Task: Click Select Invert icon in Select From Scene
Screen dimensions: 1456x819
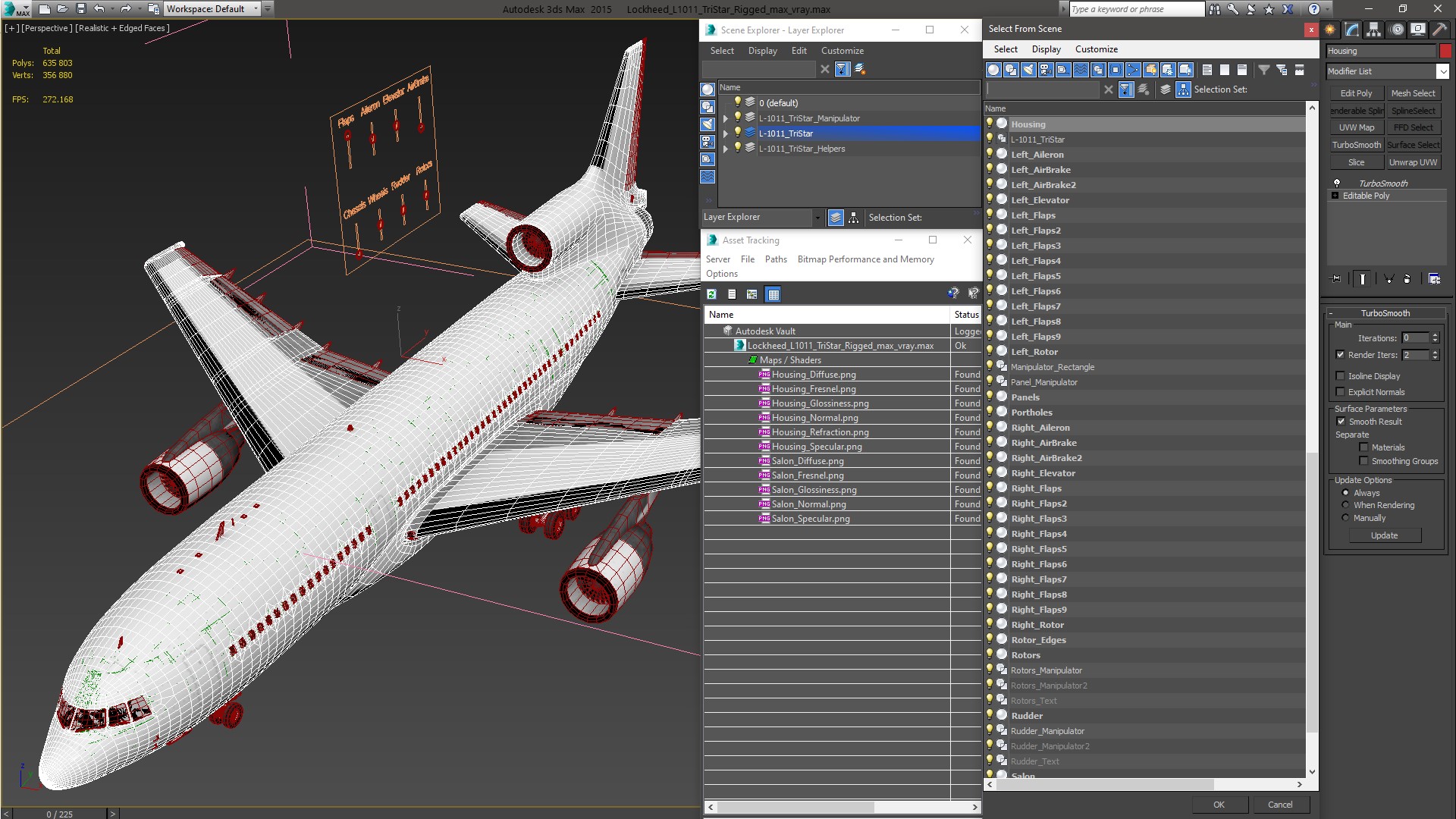Action: [x=1242, y=70]
